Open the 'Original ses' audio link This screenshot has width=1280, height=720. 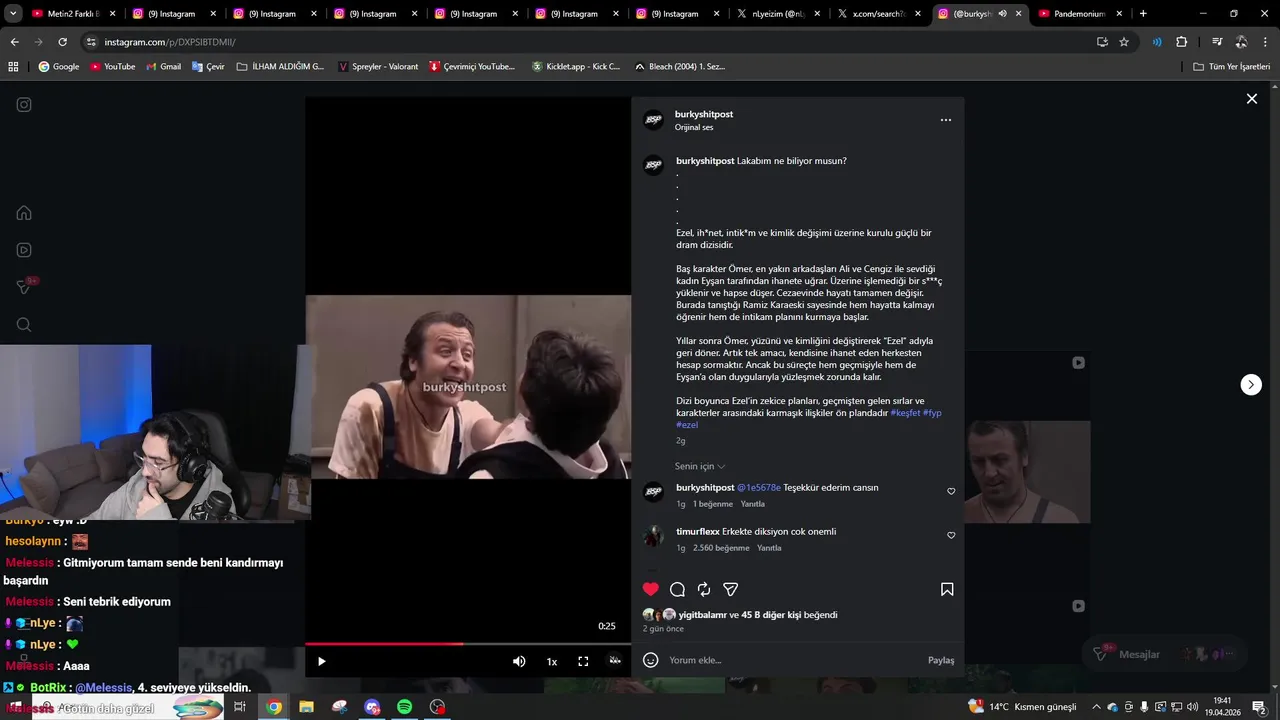pyautogui.click(x=694, y=128)
